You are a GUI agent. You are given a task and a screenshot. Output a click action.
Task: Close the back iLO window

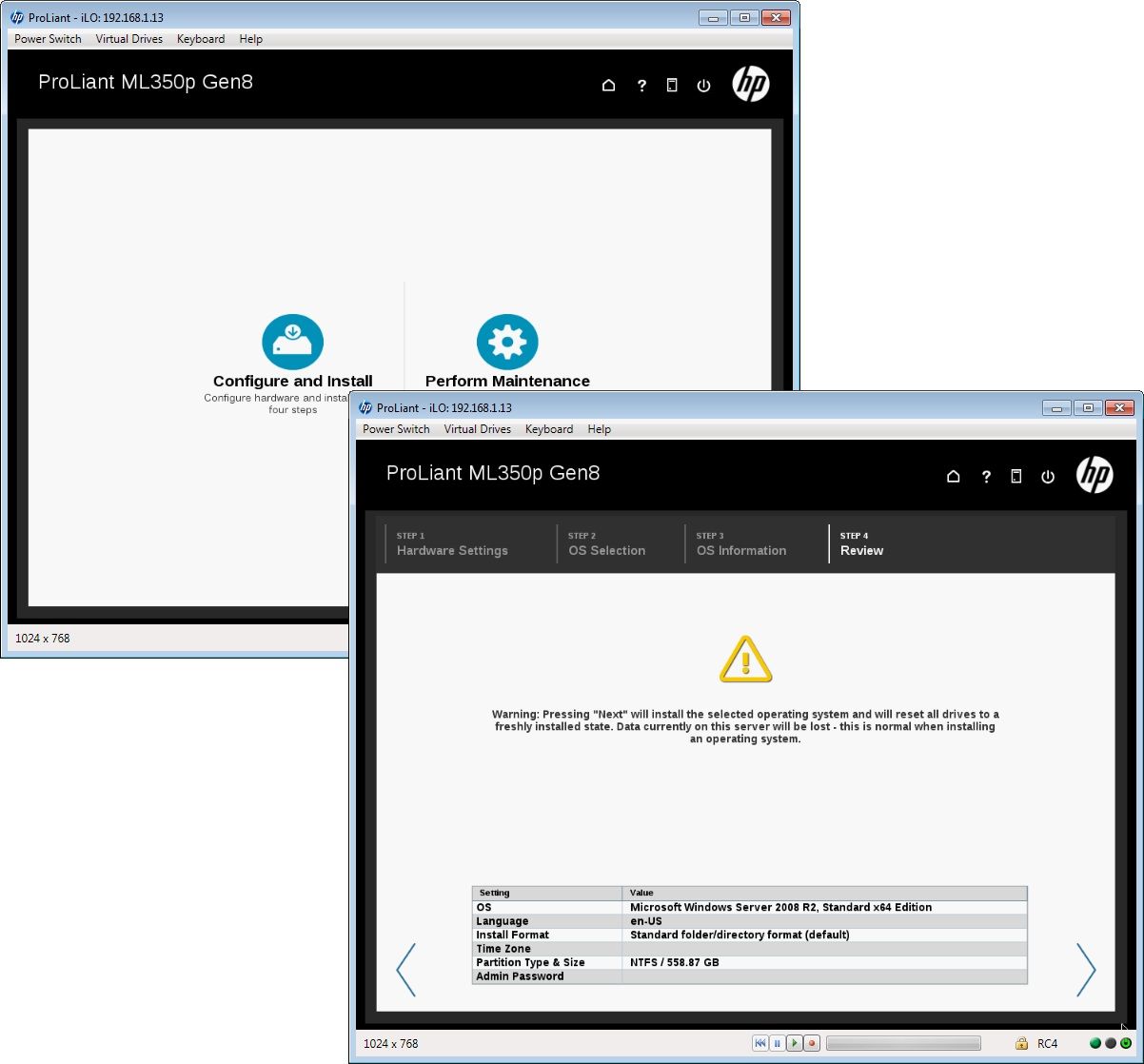point(778,17)
